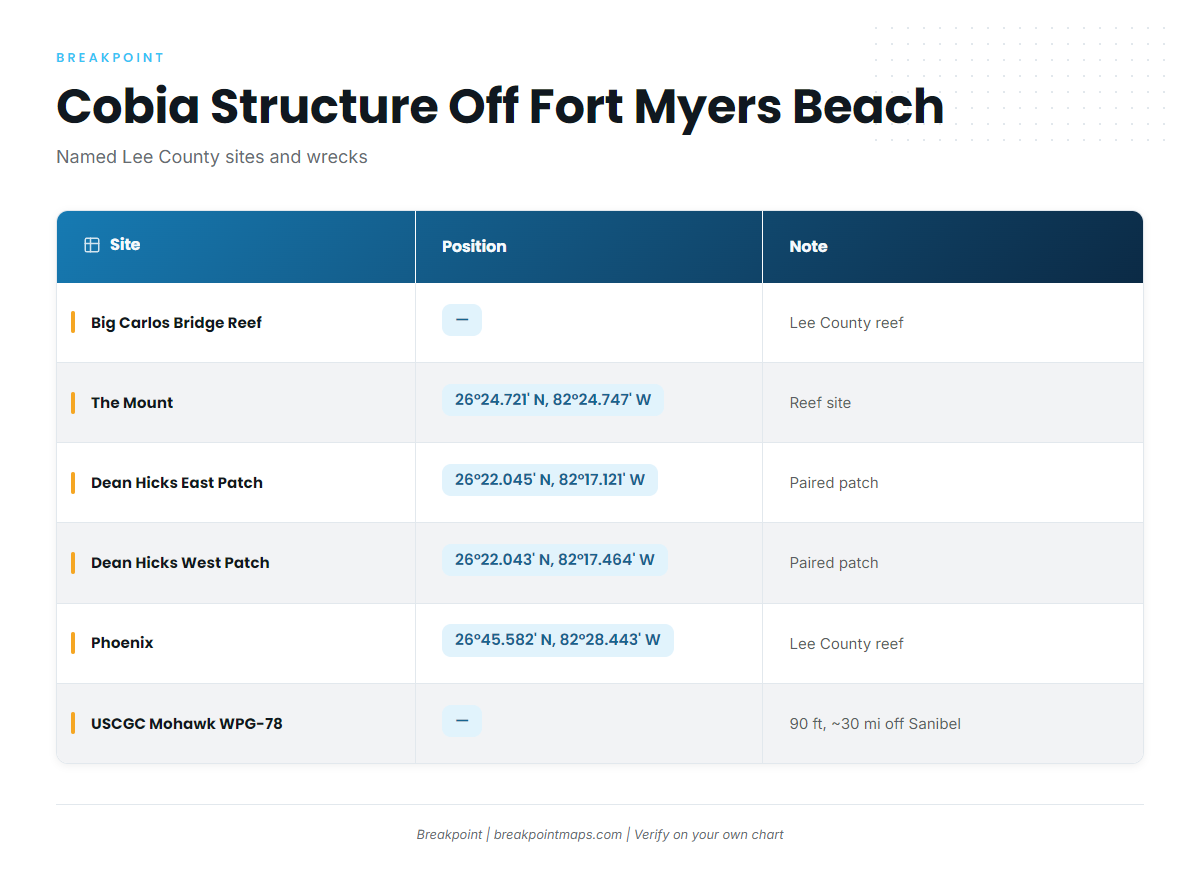1200x869 pixels.
Task: Click Lee County reef note for Phoenix
Action: [x=846, y=644]
